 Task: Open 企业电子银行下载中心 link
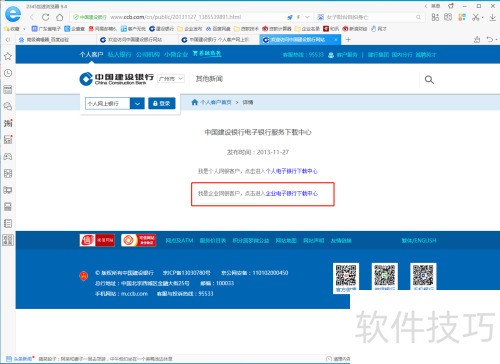tap(292, 193)
